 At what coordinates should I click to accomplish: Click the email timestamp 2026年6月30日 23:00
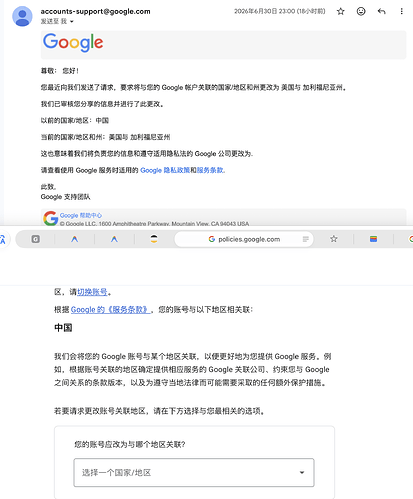tap(279, 12)
